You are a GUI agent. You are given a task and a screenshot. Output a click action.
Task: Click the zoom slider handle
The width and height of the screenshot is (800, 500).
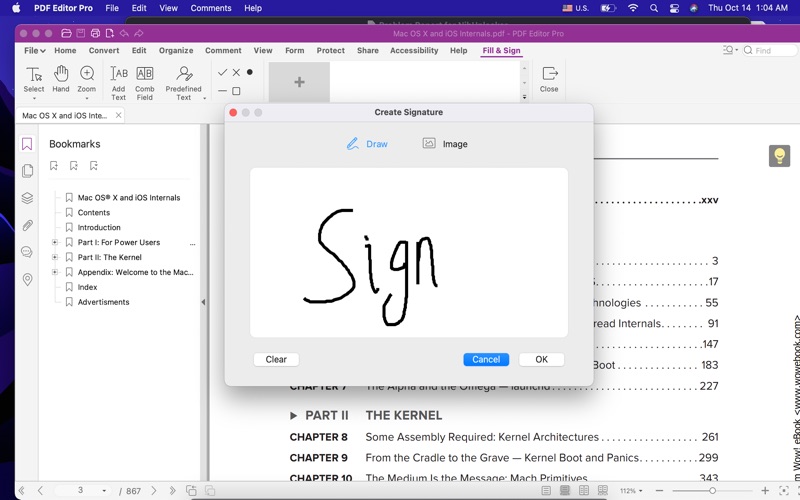point(712,491)
